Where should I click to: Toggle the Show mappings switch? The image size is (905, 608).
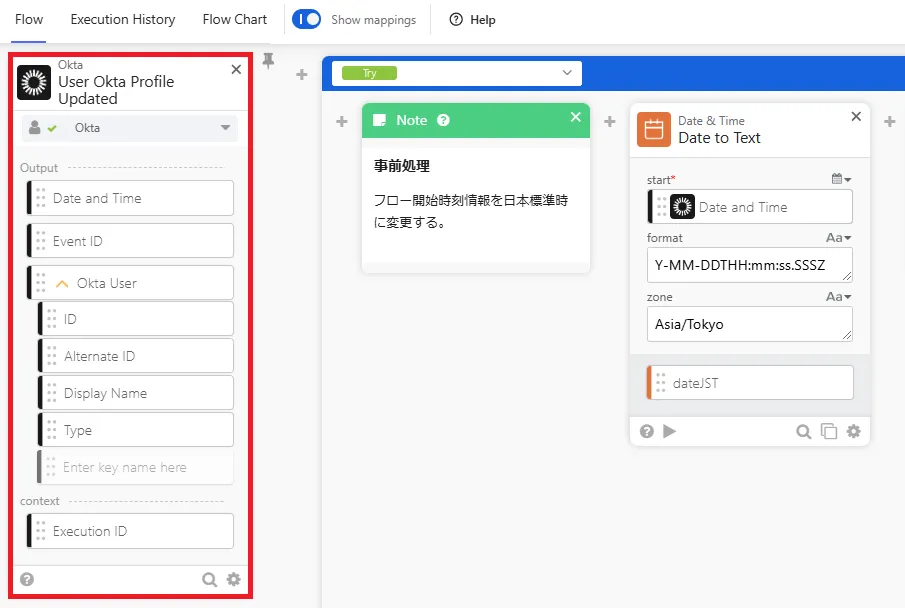click(x=306, y=19)
